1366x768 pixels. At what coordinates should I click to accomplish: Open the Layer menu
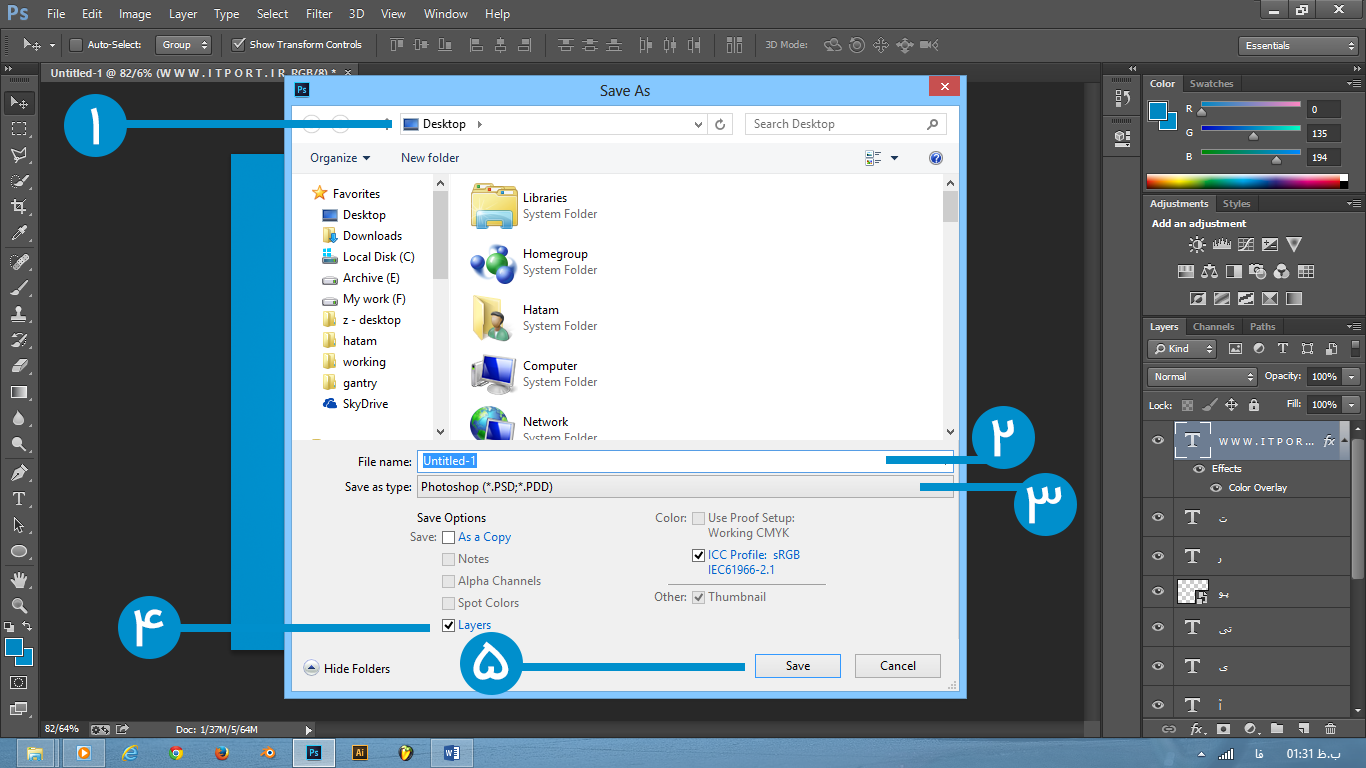(x=183, y=14)
